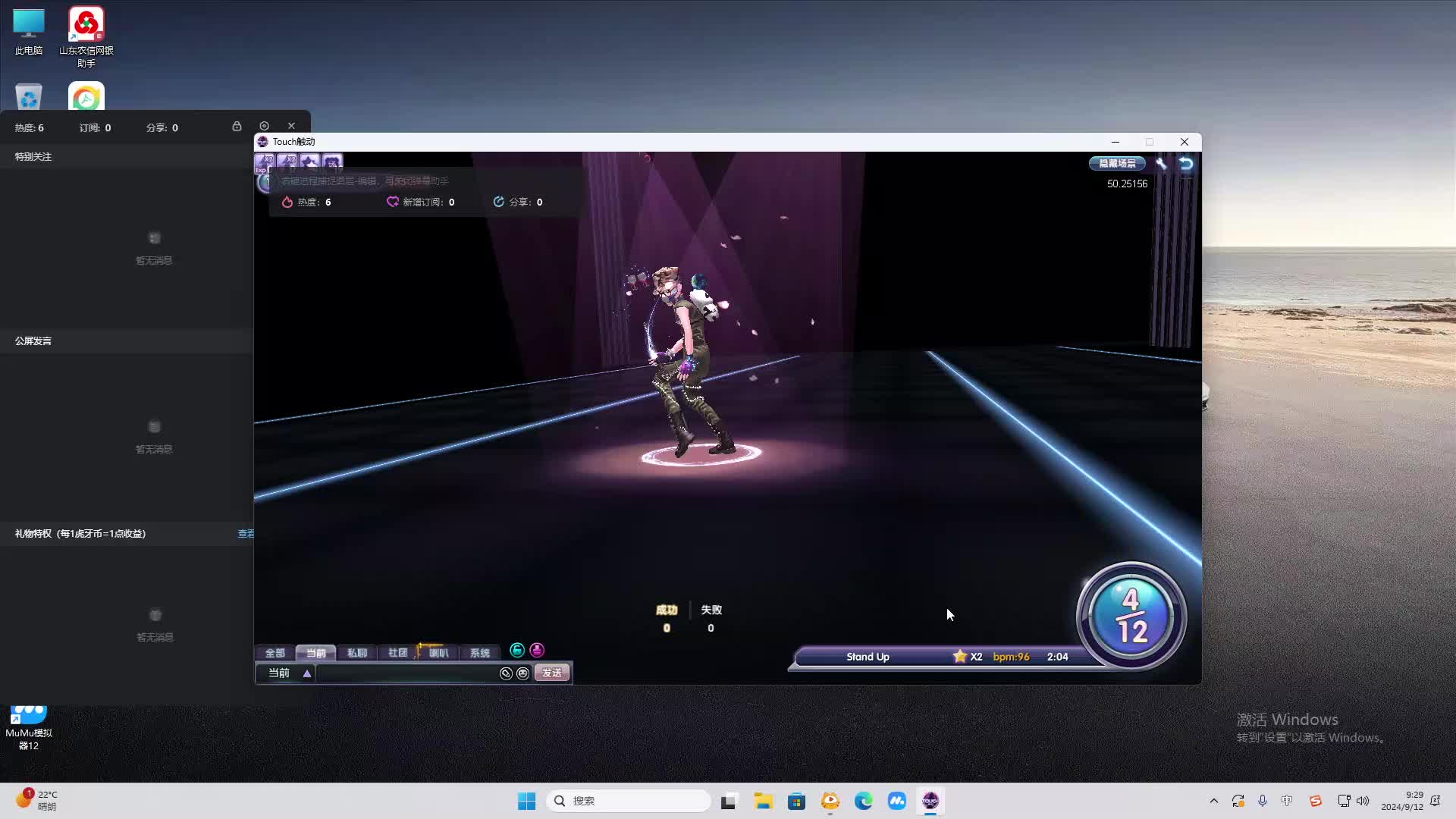Viewport: 1456px width, 819px height.
Task: Click the 隐藏场景 hide scene button
Action: (x=1117, y=163)
